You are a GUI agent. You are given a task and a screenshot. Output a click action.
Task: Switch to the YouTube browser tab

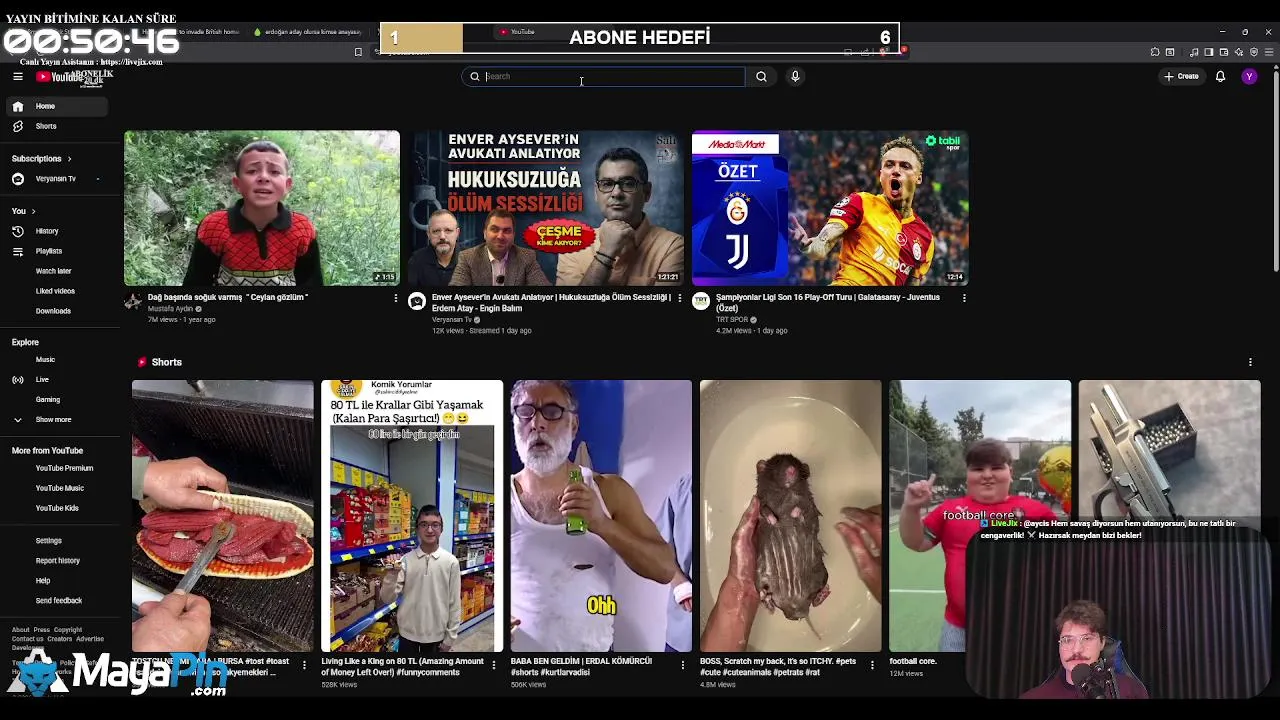tap(522, 32)
